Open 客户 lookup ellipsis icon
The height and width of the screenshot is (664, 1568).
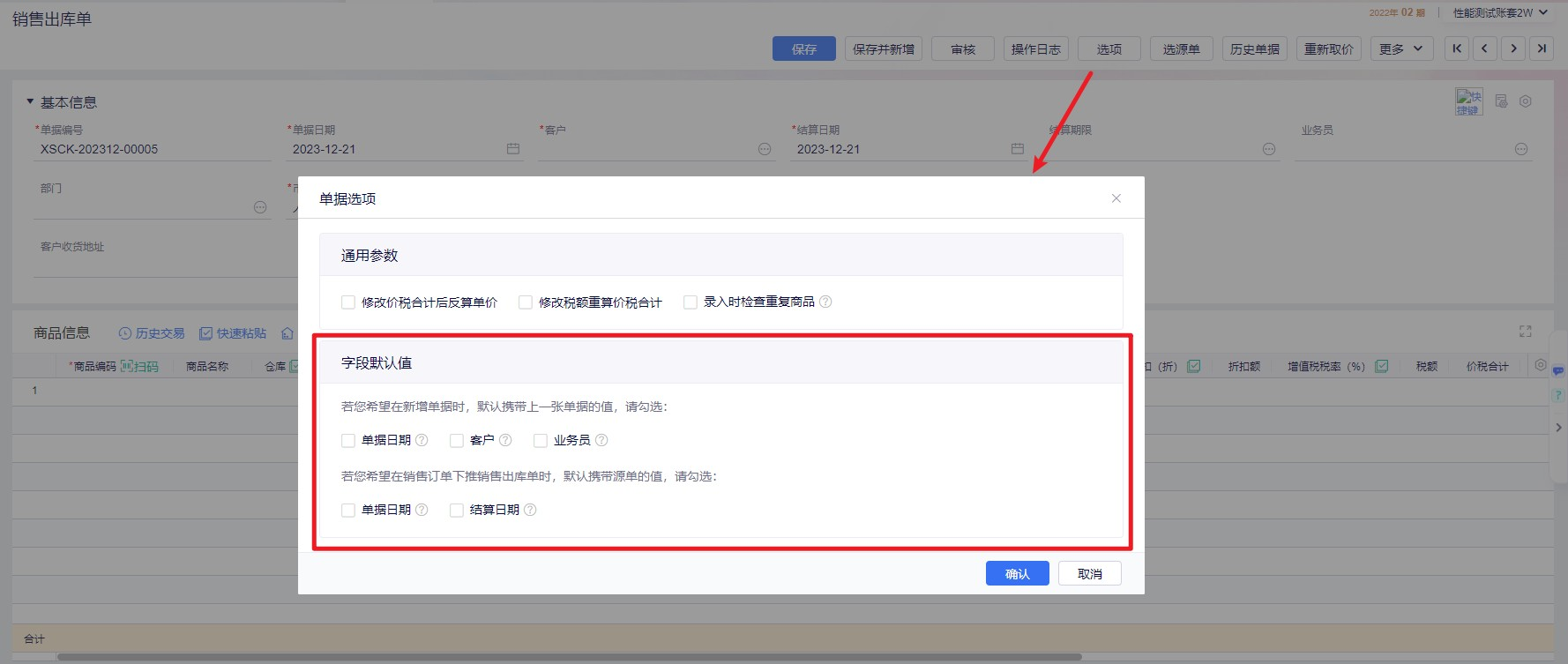765,149
